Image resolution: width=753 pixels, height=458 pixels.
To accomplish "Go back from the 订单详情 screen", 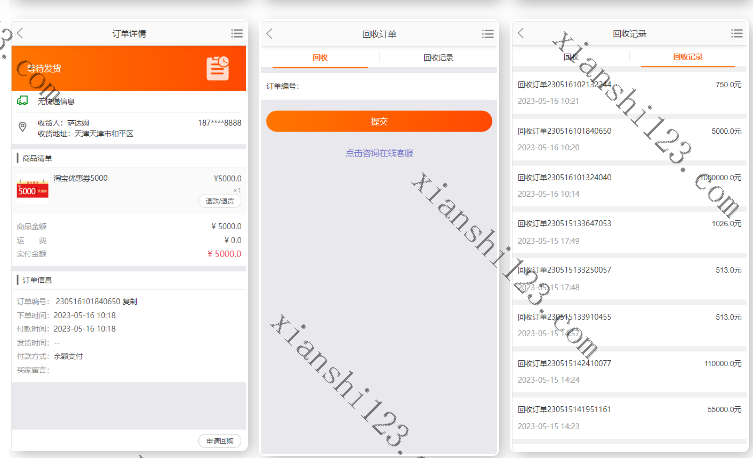I will [20, 33].
